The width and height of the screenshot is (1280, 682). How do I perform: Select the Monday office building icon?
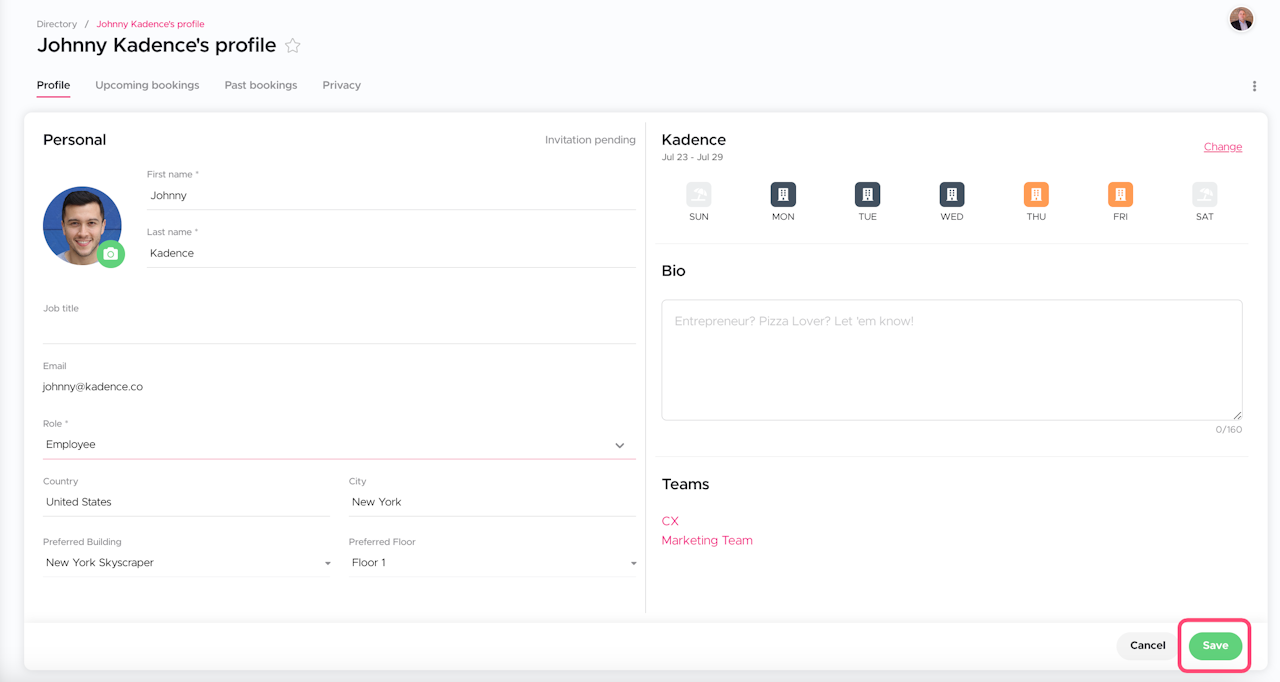click(x=783, y=194)
